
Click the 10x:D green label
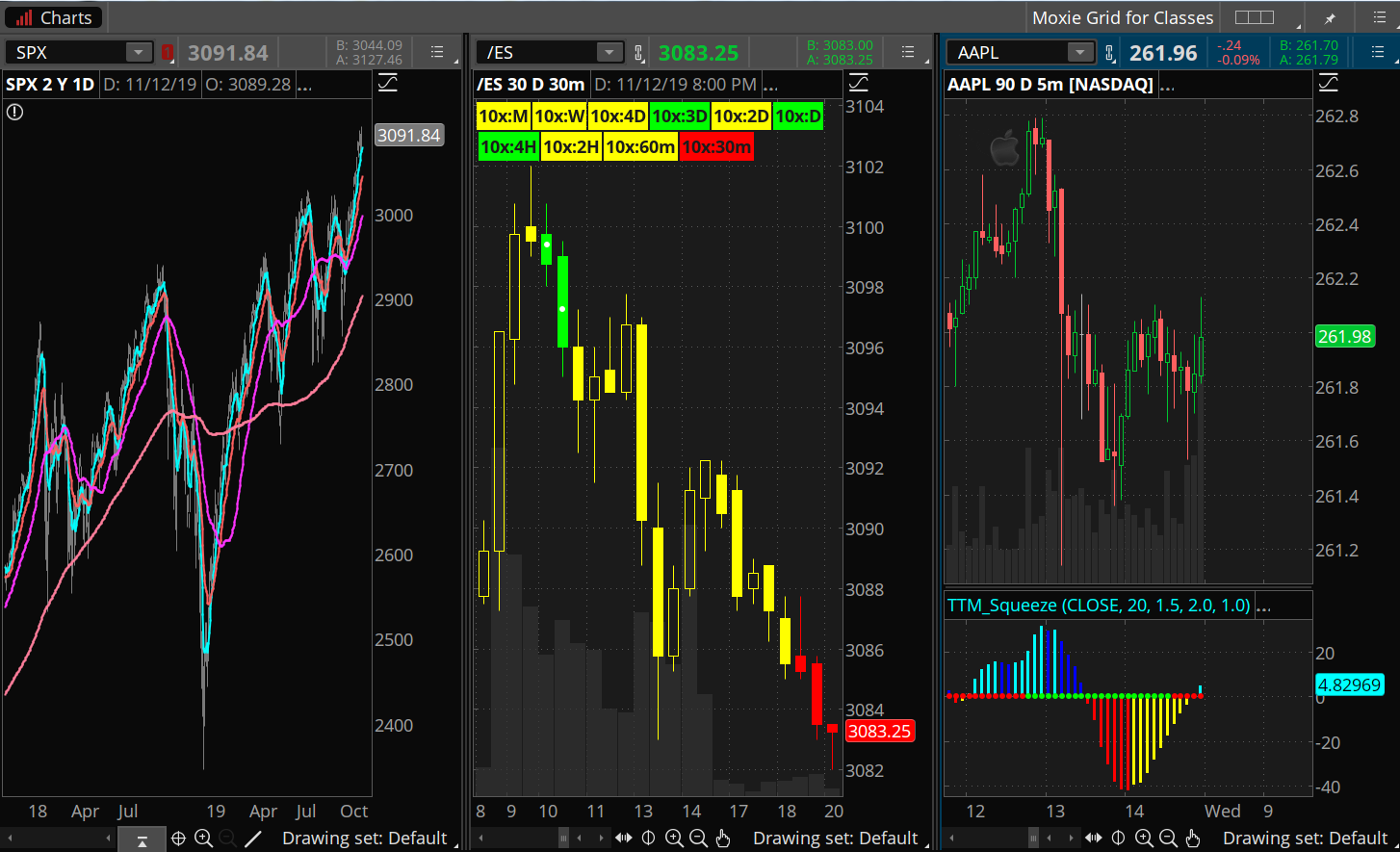pos(798,116)
